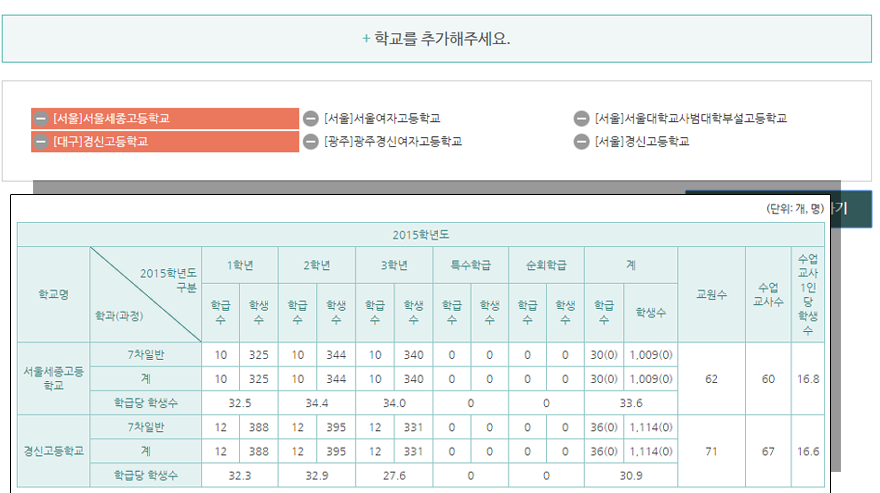This screenshot has height=493, width=880.
Task: Select [광주]광주경신여자고등학교 school entry
Action: pos(393,142)
